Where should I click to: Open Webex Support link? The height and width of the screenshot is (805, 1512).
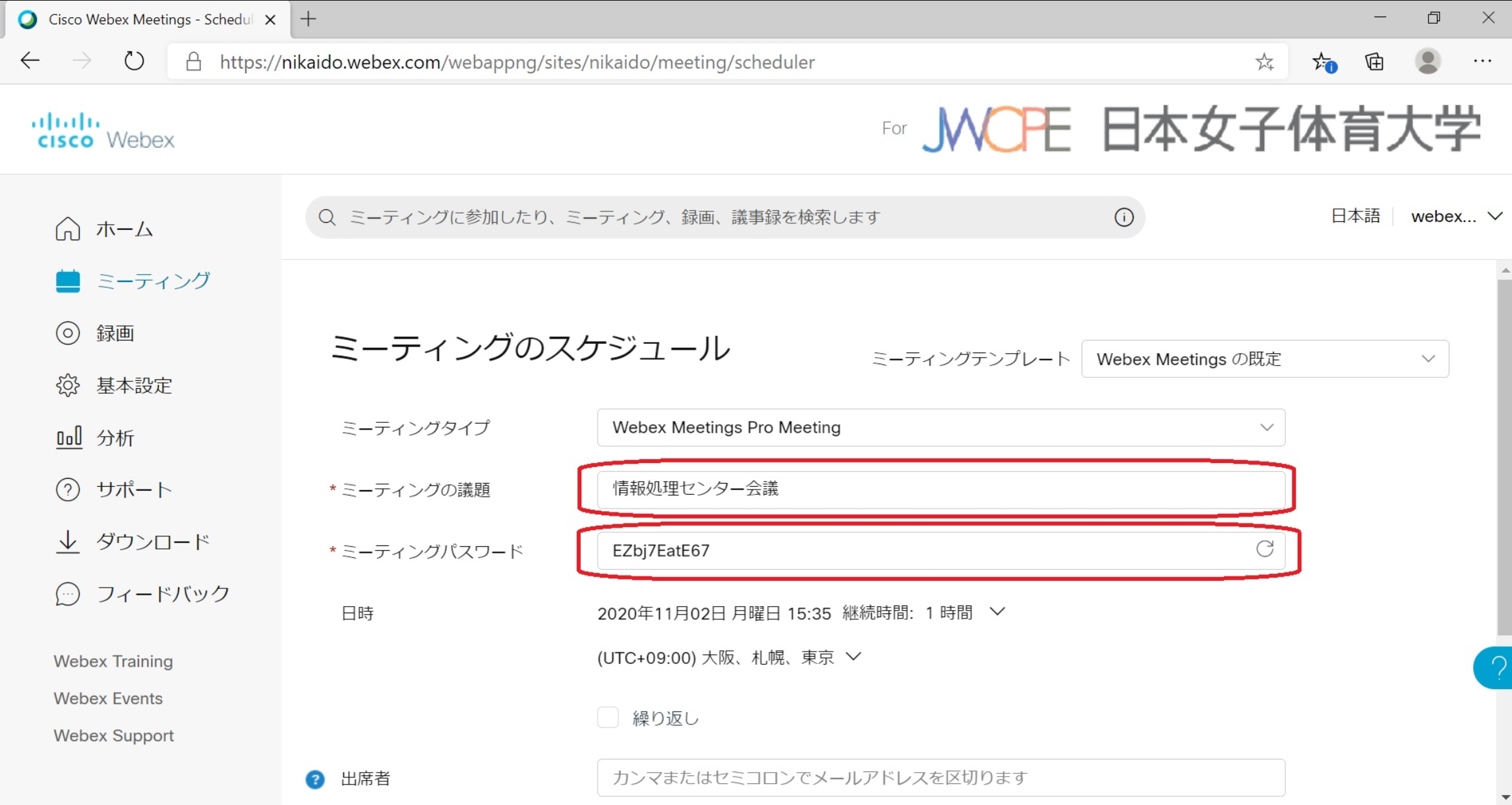[x=113, y=735]
